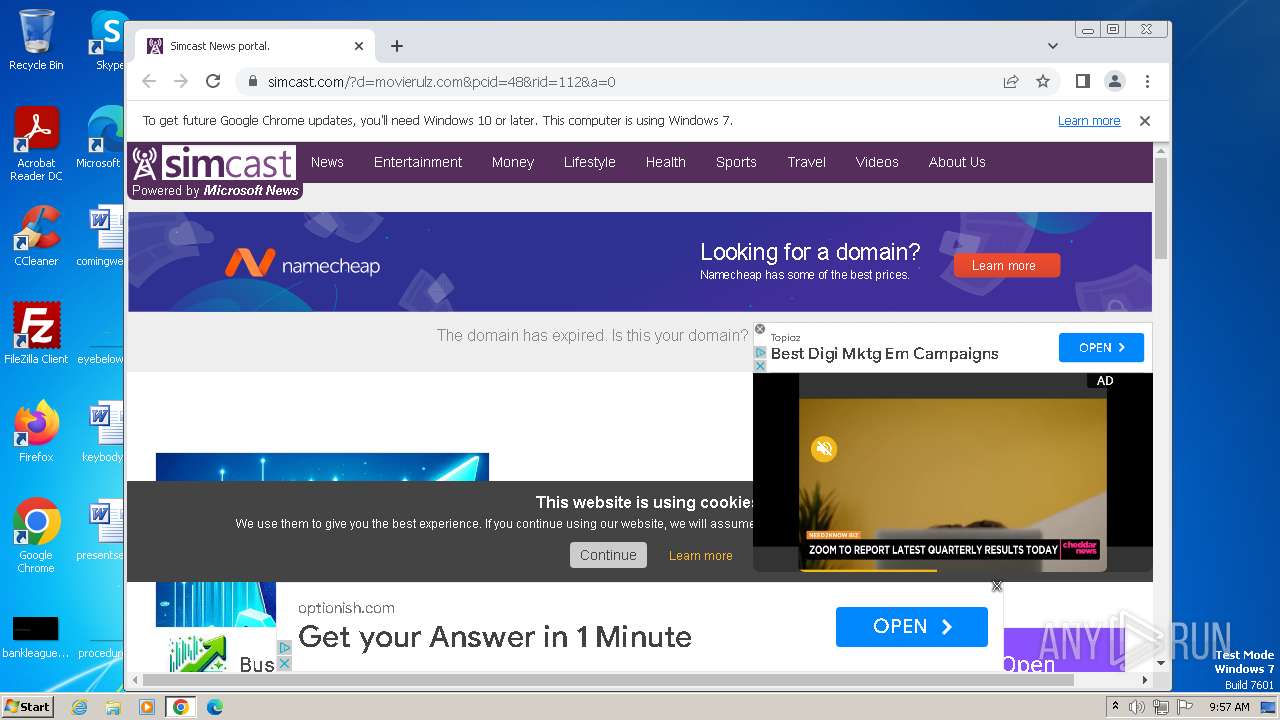This screenshot has height=720, width=1280.
Task: Open the Health section
Action: pos(666,162)
